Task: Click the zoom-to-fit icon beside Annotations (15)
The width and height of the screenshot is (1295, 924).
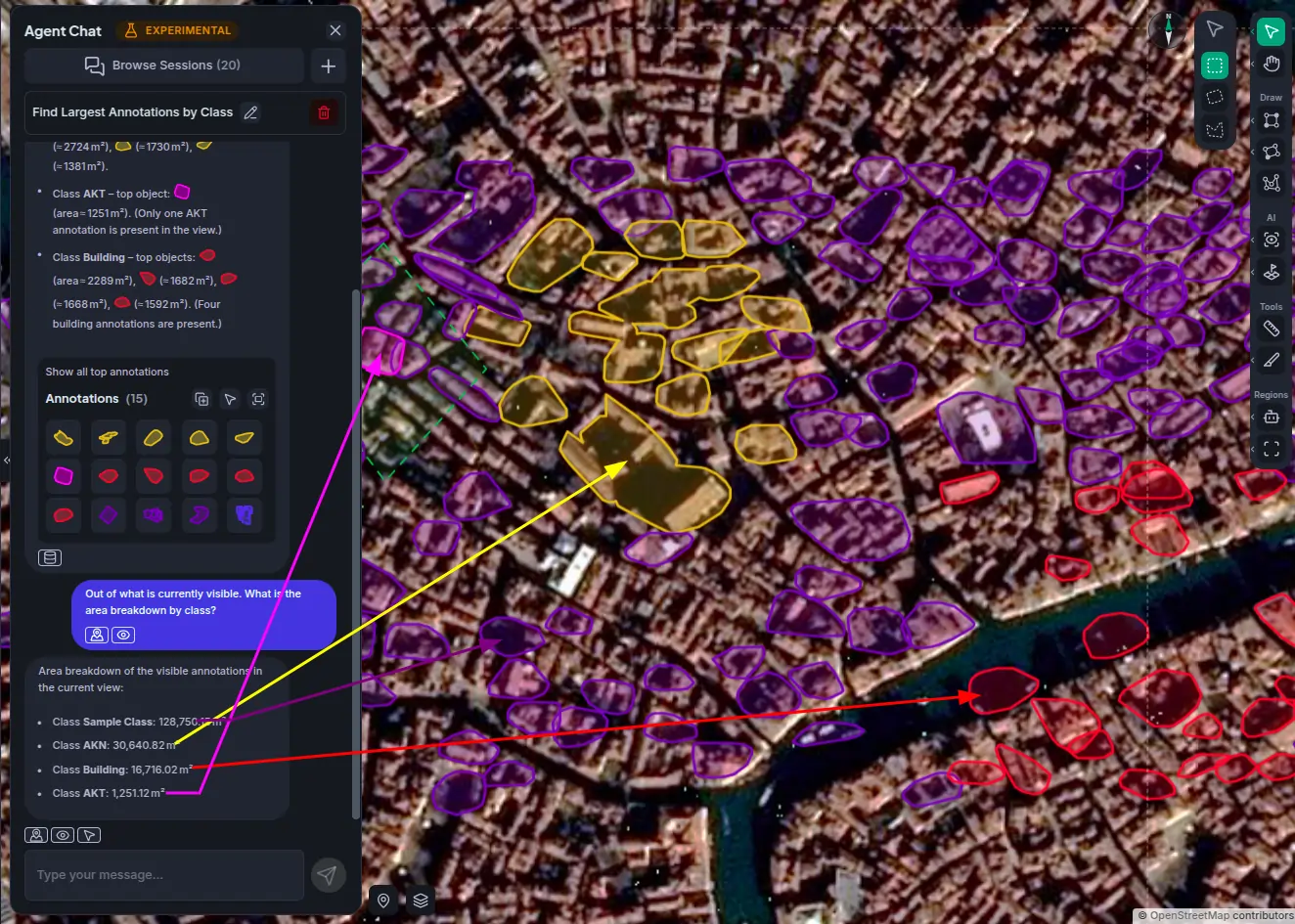Action: [x=258, y=399]
